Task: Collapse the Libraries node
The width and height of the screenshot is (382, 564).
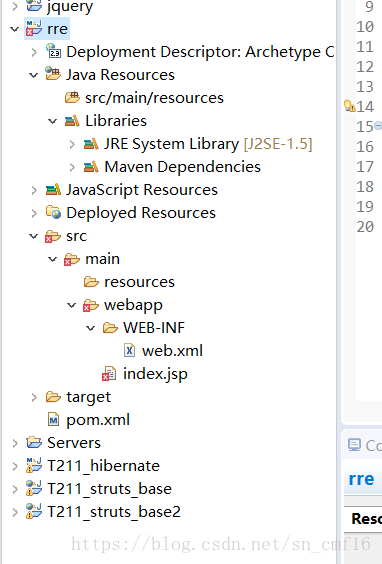Action: tap(53, 121)
